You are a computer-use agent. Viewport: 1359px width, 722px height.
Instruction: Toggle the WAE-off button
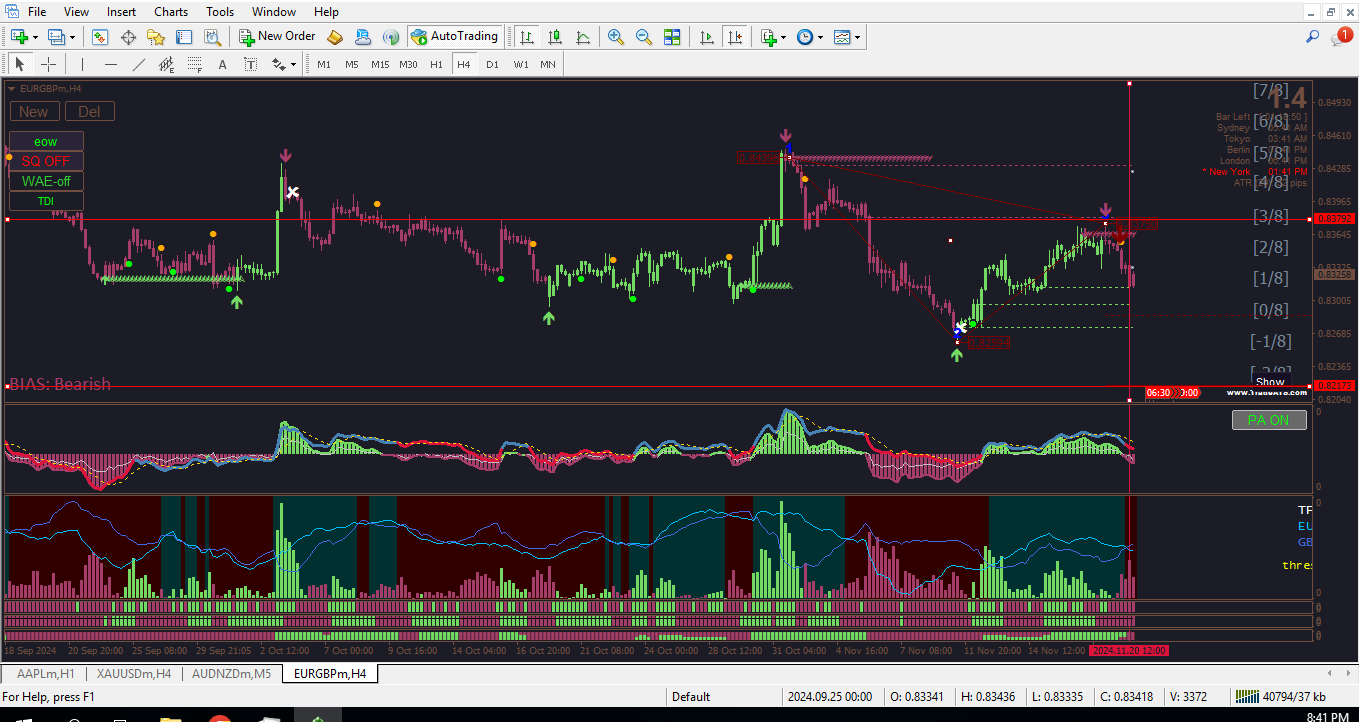point(46,181)
